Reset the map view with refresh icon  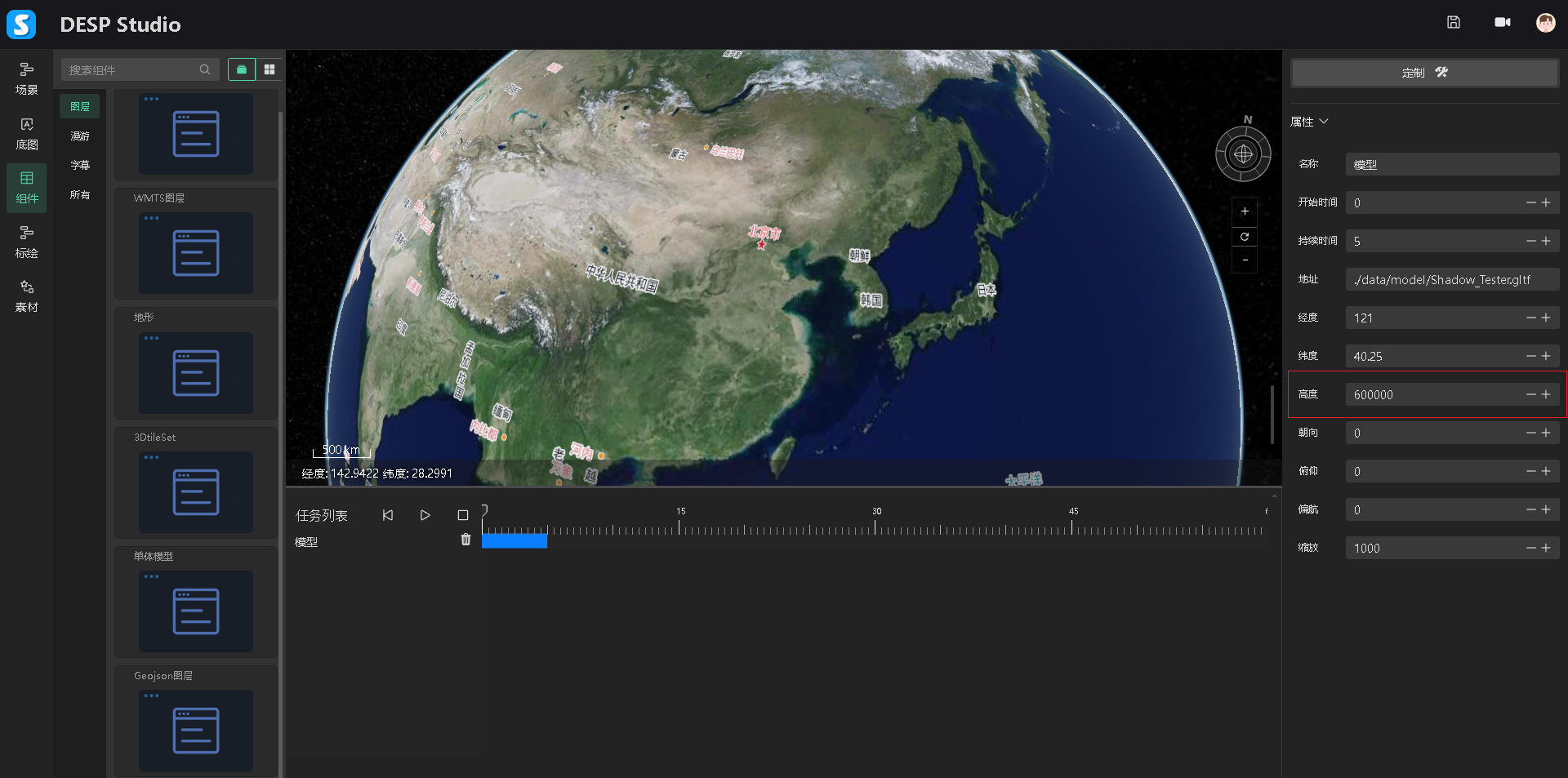pyautogui.click(x=1244, y=237)
